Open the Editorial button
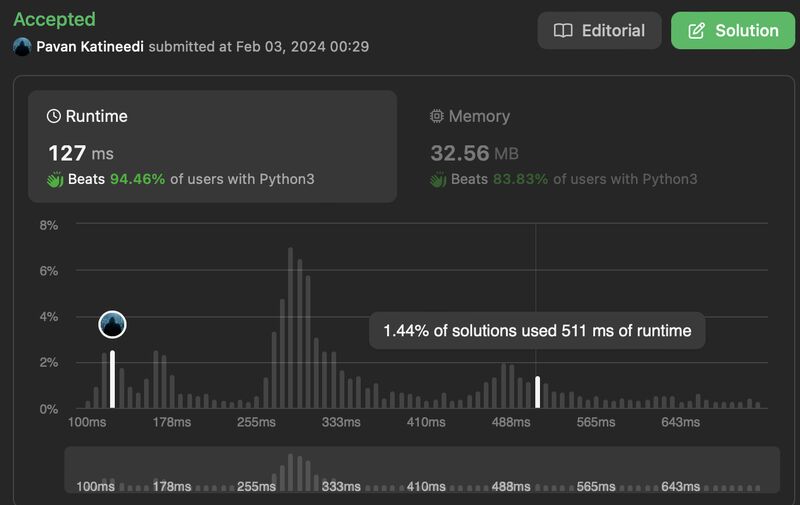The width and height of the screenshot is (800, 505). (599, 31)
